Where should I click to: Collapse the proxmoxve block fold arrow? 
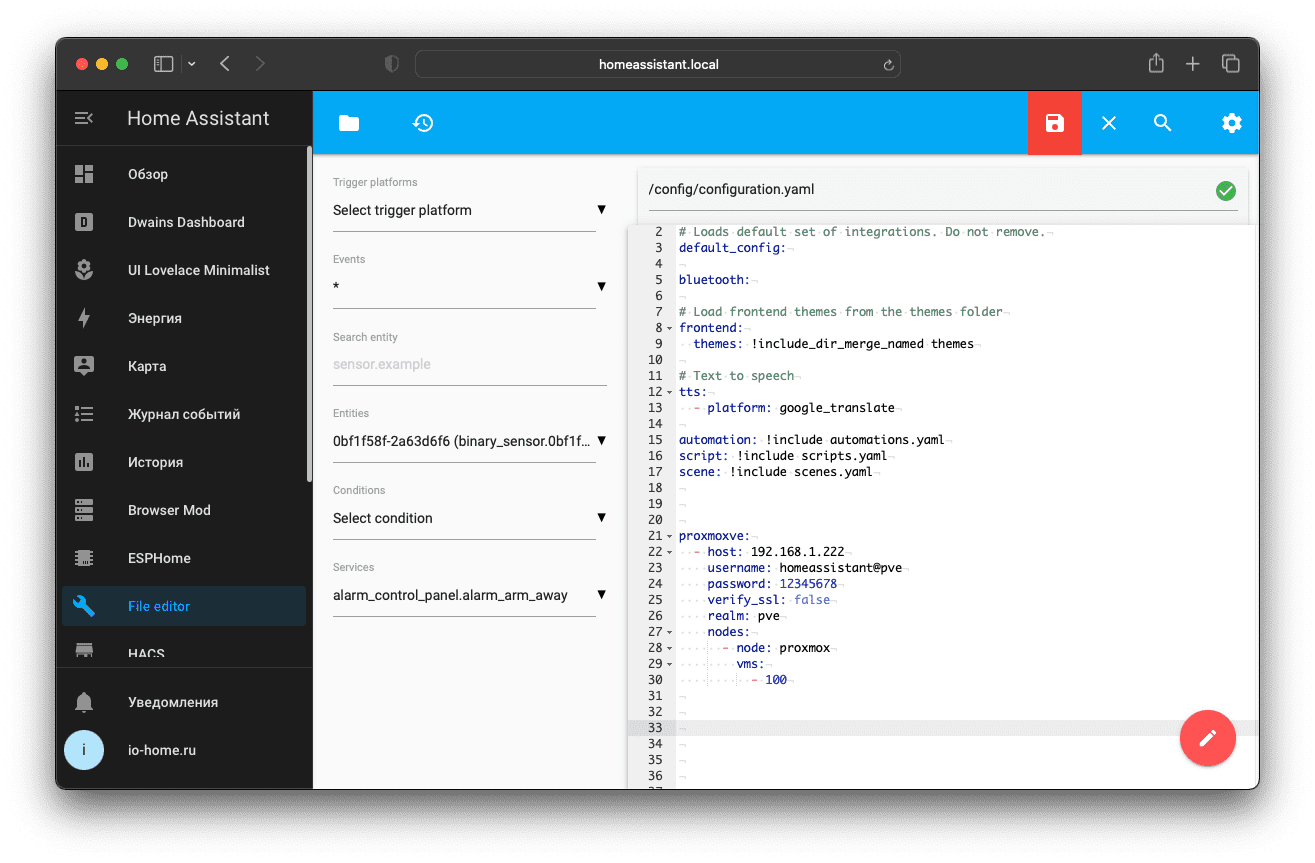[x=670, y=536]
